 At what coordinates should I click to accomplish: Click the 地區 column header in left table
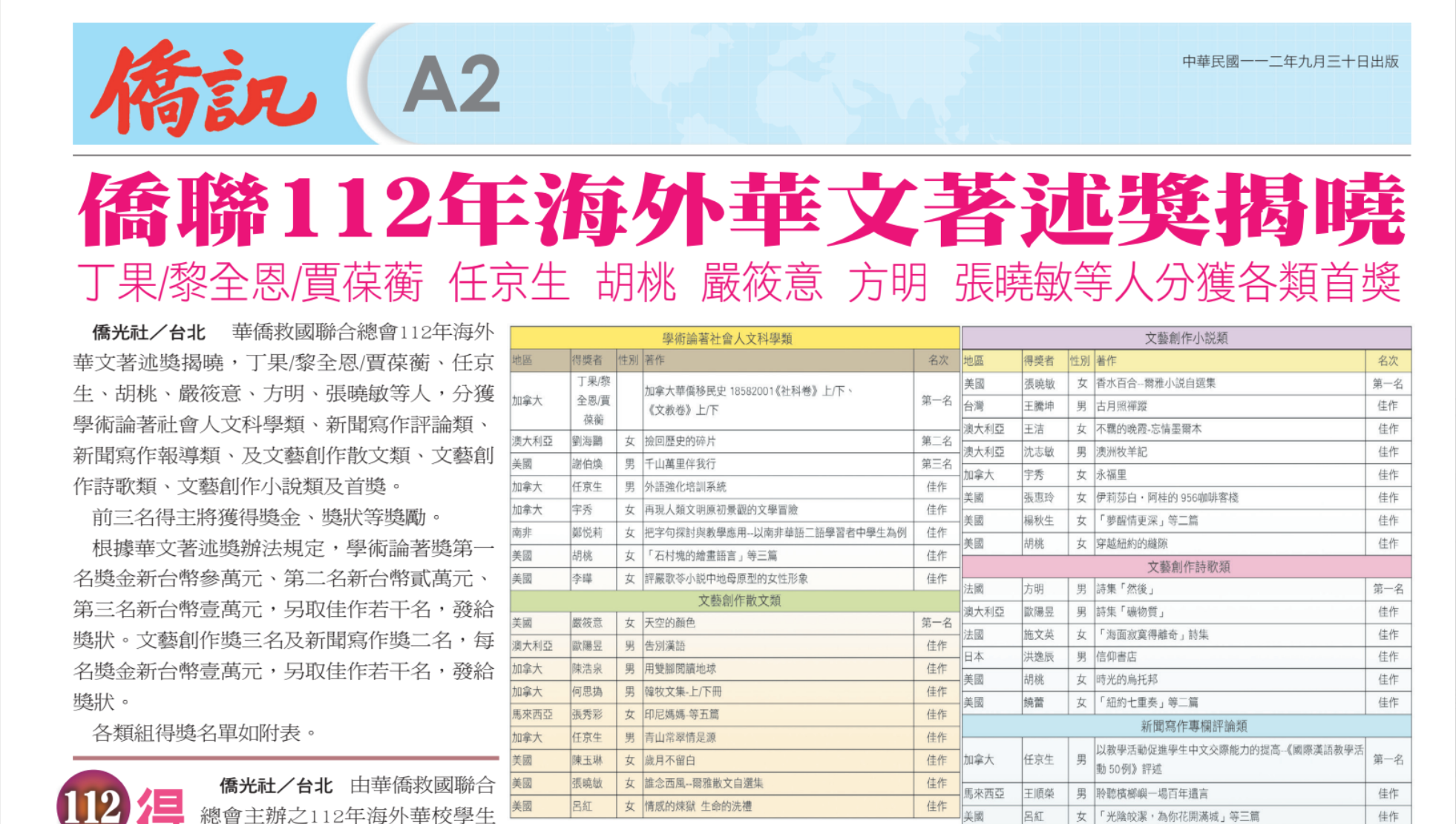click(522, 360)
